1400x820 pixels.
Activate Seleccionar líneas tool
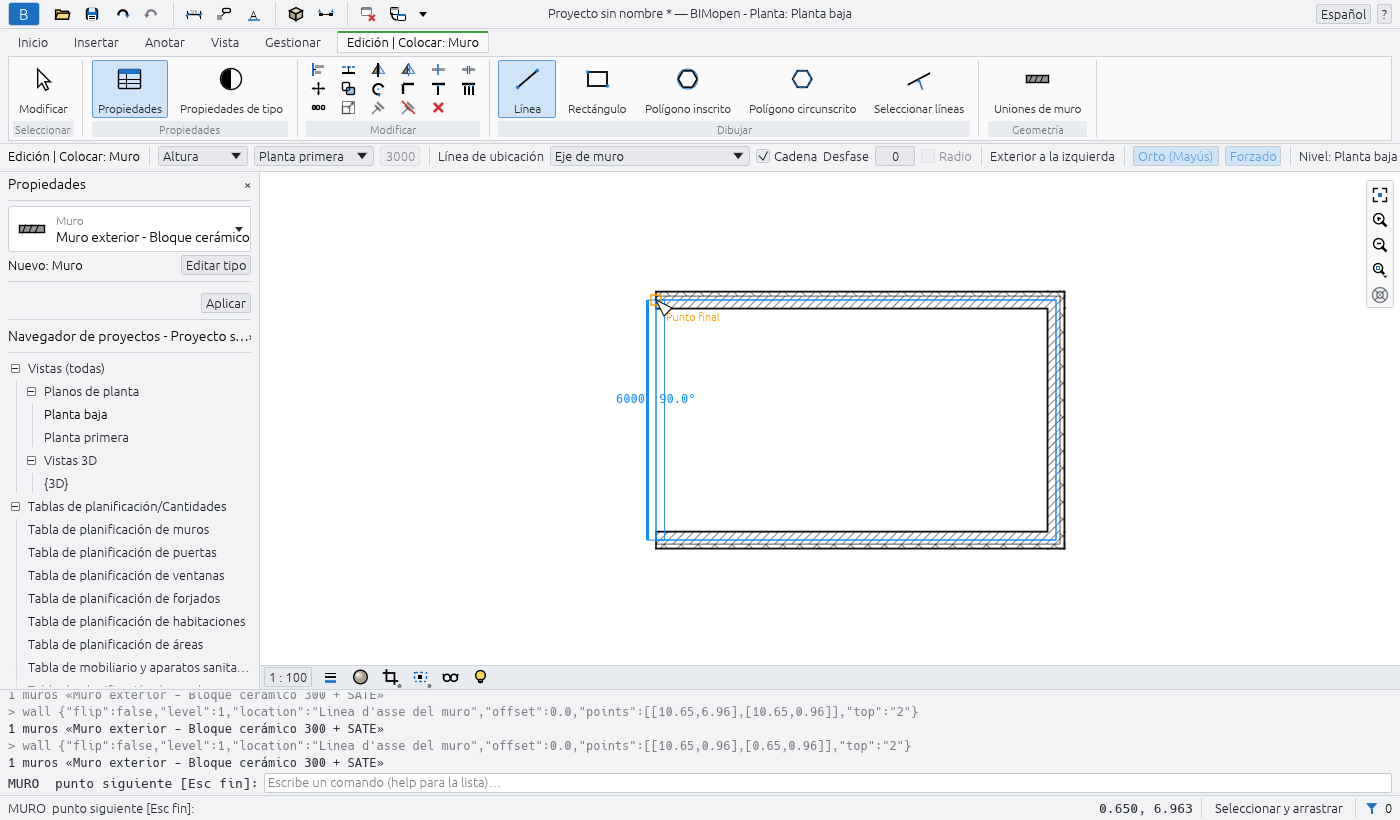919,89
